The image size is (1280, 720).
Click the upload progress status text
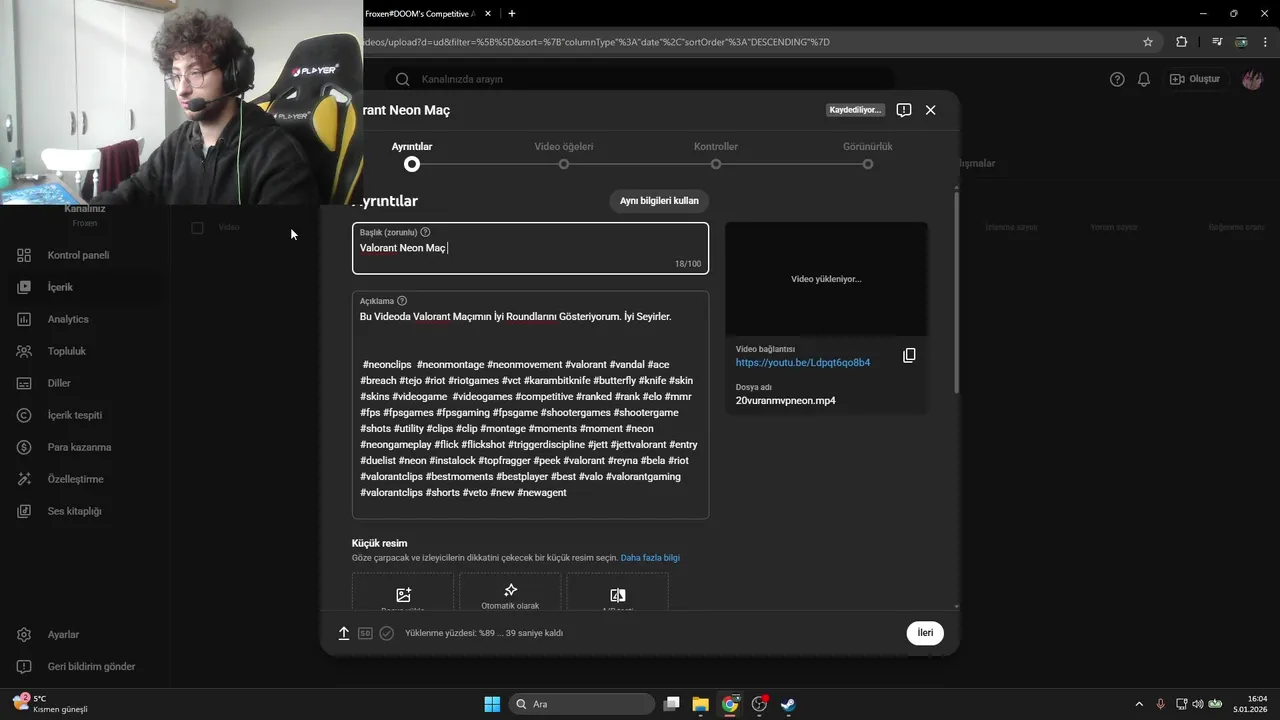(484, 633)
